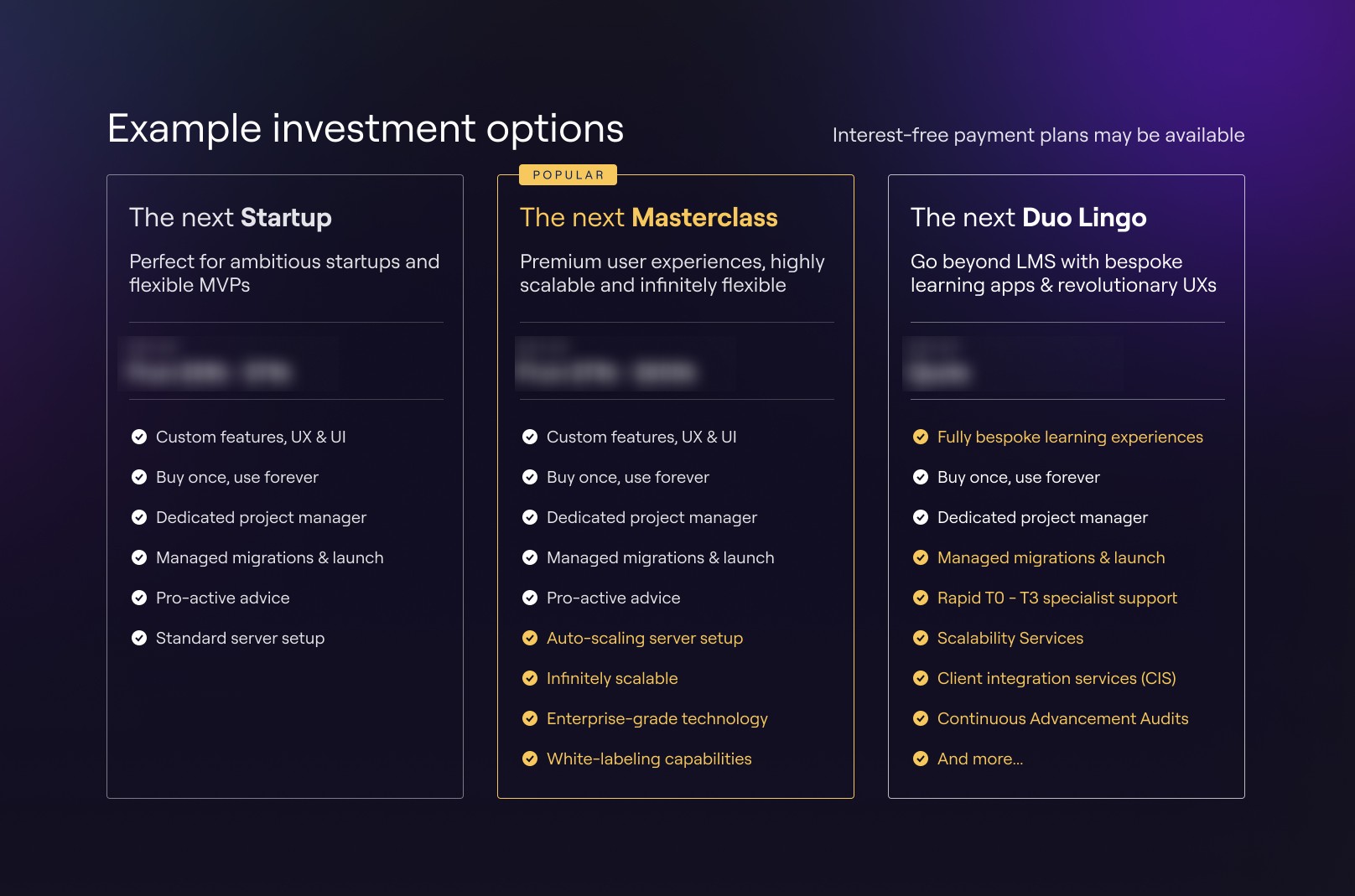The image size is (1355, 896).
Task: Click checkmark icon beside Infinitely scalable
Action: [530, 678]
